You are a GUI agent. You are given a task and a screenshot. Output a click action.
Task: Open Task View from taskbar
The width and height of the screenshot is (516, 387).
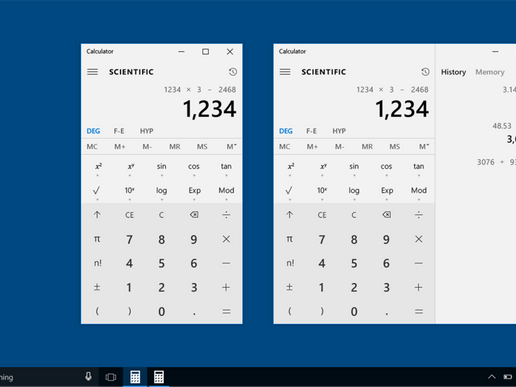111,377
